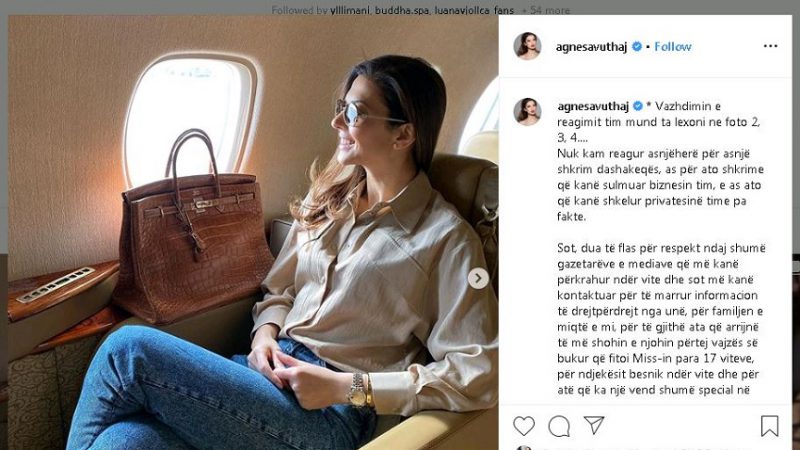Click verified badge beside header username

[x=637, y=46]
